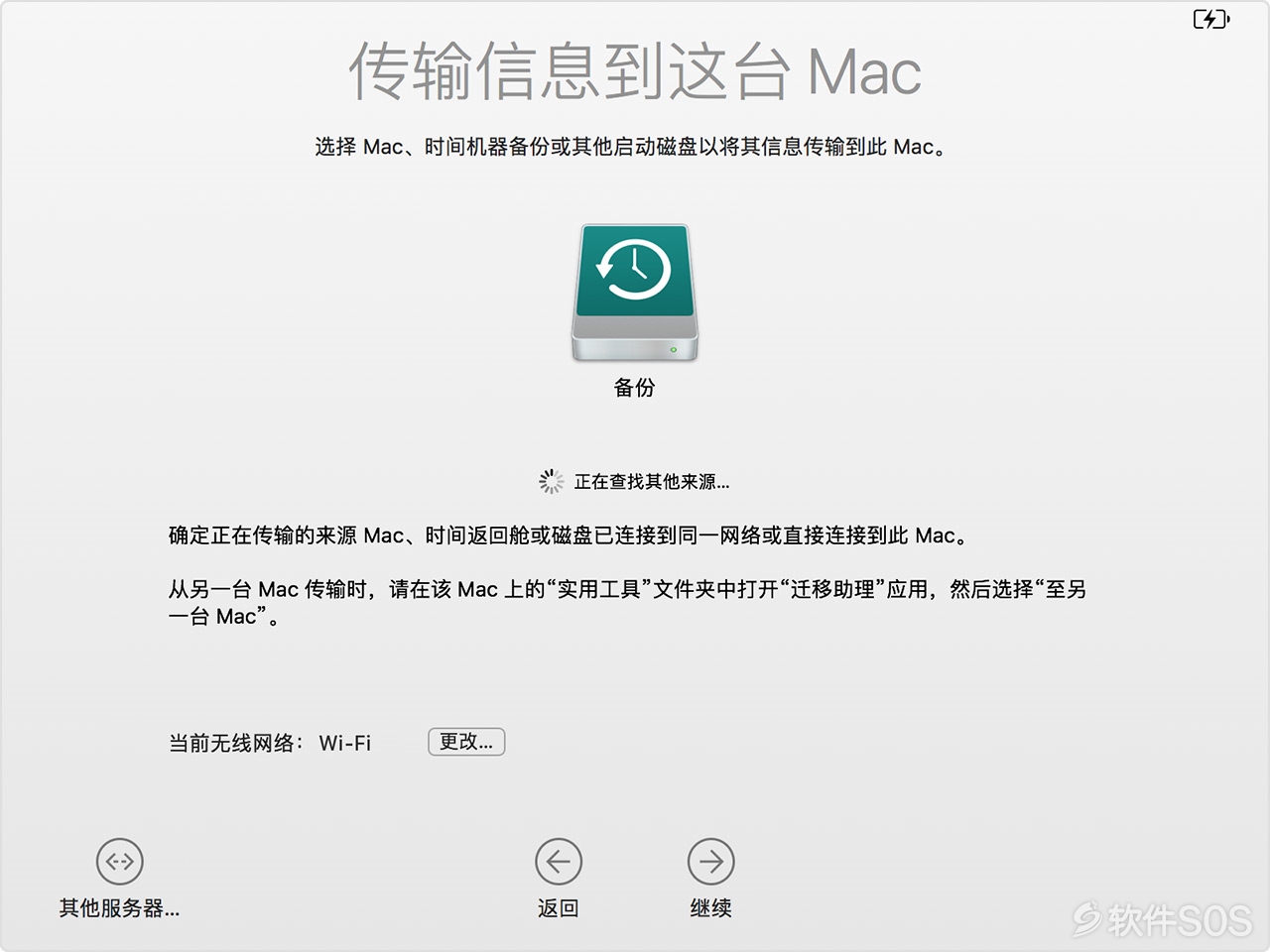Viewport: 1270px width, 952px height.
Task: Click the 更改... button for wireless network
Action: 466,742
